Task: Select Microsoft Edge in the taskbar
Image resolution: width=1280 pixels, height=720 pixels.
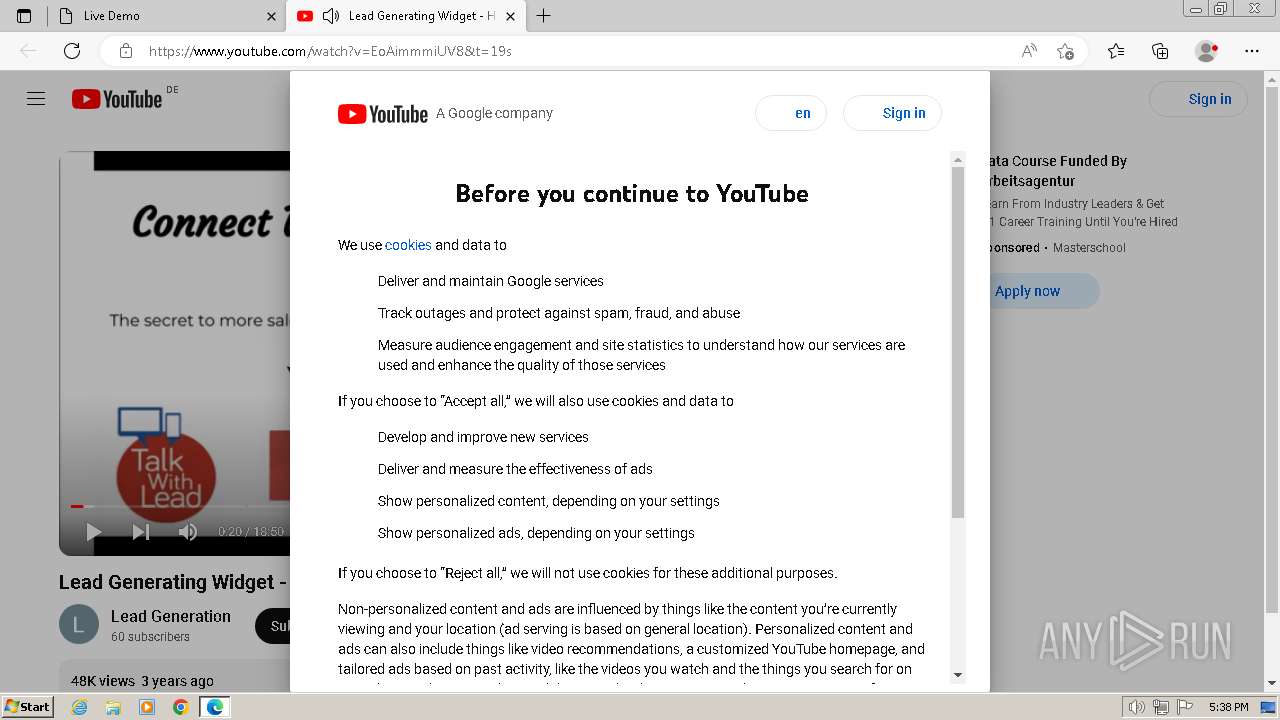Action: coord(214,707)
